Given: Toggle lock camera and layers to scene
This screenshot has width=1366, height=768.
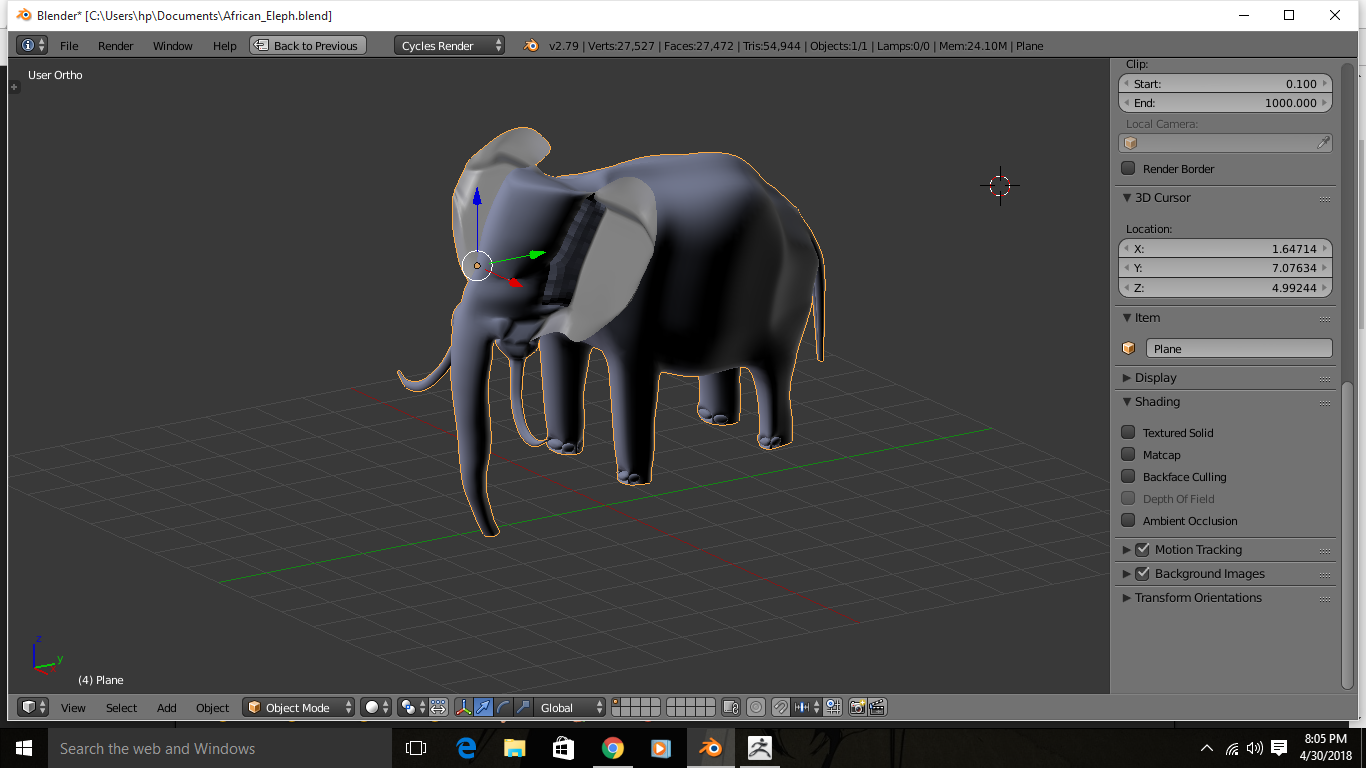Looking at the screenshot, I should coord(730,707).
